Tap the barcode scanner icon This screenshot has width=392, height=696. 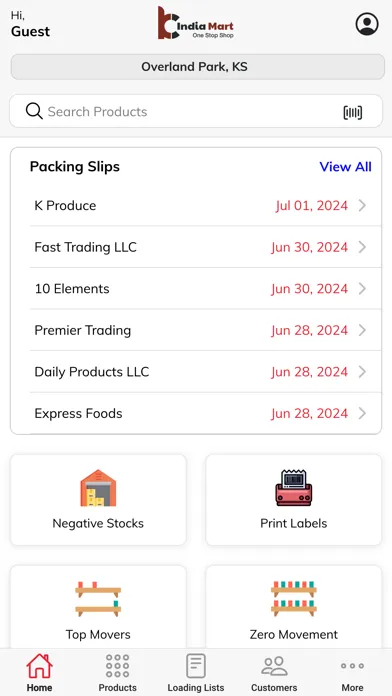[352, 113]
